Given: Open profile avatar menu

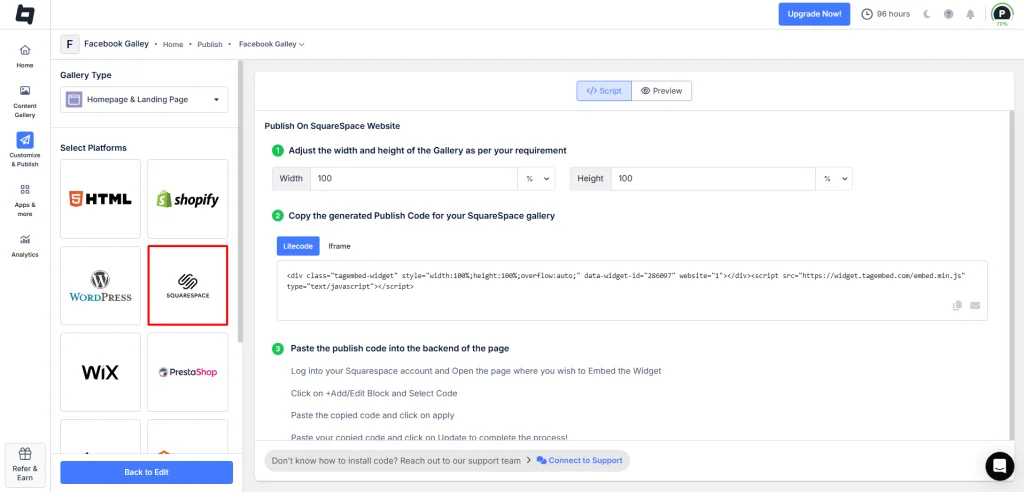Looking at the screenshot, I should (x=1001, y=14).
